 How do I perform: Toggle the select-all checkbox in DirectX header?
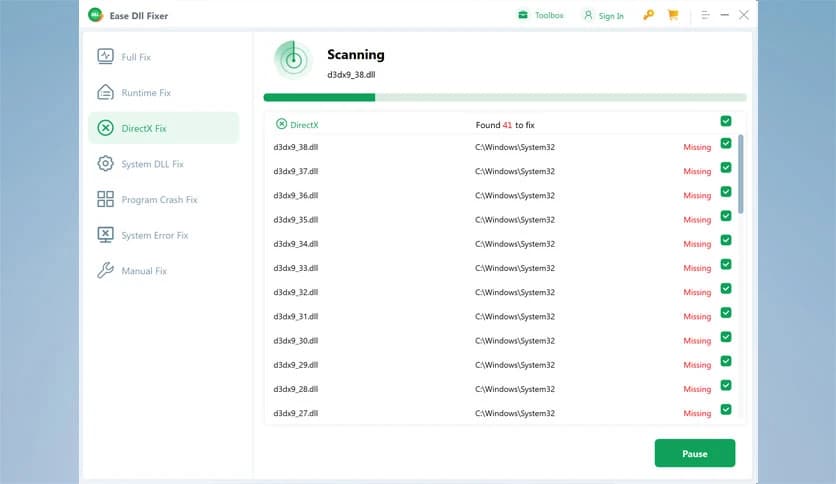click(x=726, y=121)
